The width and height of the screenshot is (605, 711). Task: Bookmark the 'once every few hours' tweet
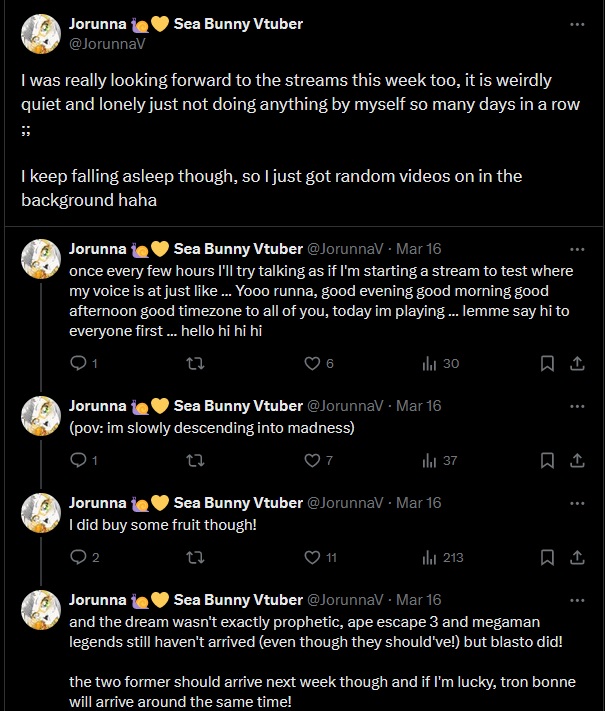point(547,364)
